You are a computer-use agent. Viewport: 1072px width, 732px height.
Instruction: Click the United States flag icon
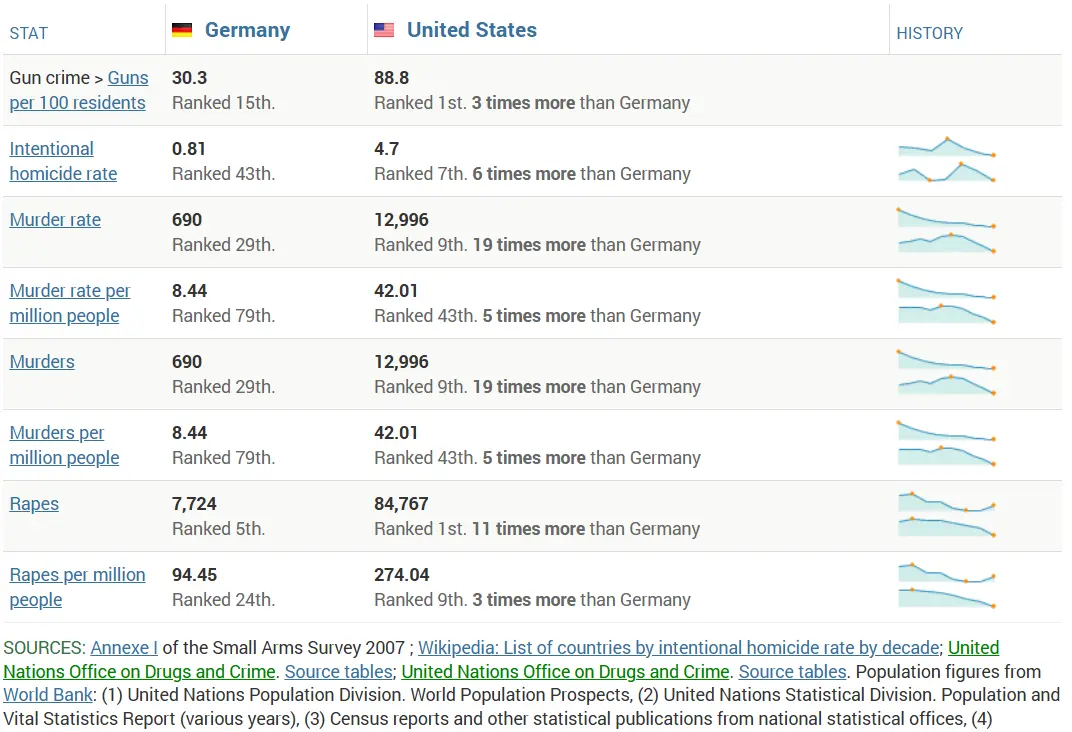pos(384,30)
